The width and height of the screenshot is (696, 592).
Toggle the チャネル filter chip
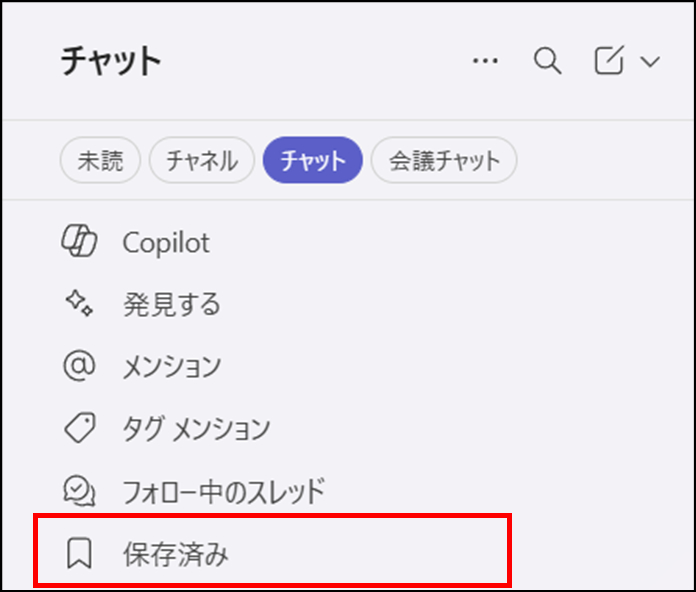201,160
